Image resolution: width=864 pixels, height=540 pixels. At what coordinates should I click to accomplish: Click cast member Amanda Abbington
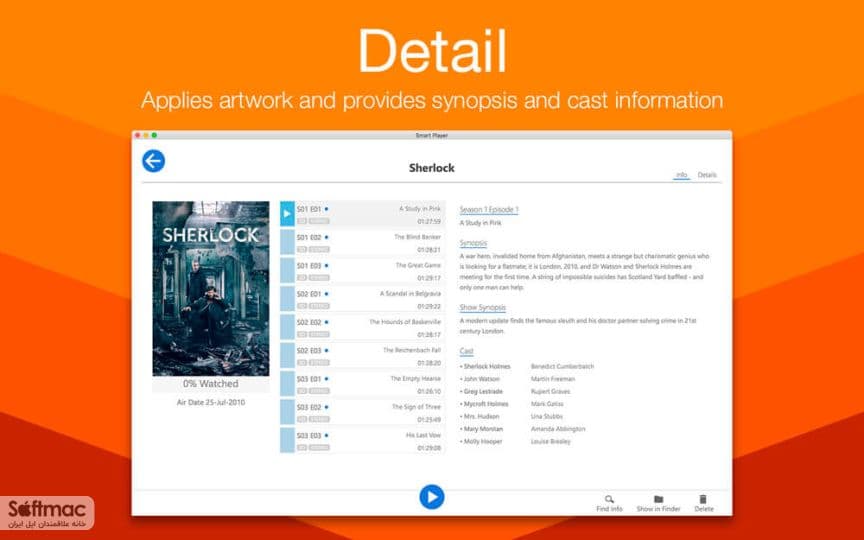(558, 429)
